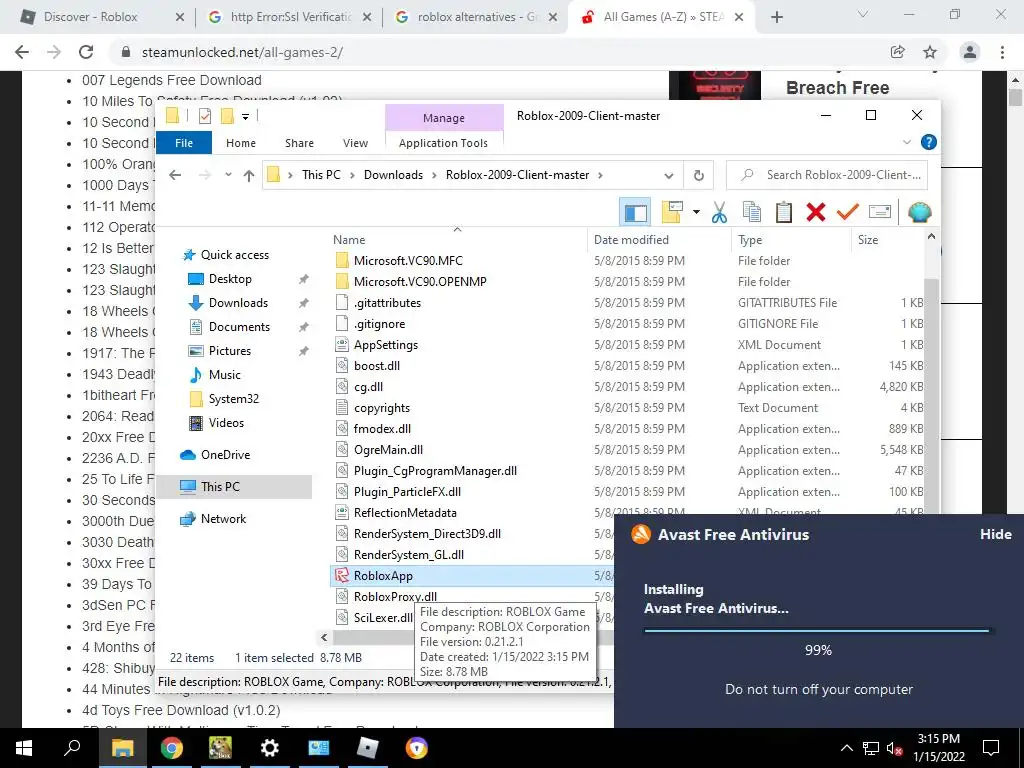This screenshot has height=768, width=1024.
Task: Click the Copy icon in Explorer toolbar
Action: [752, 212]
